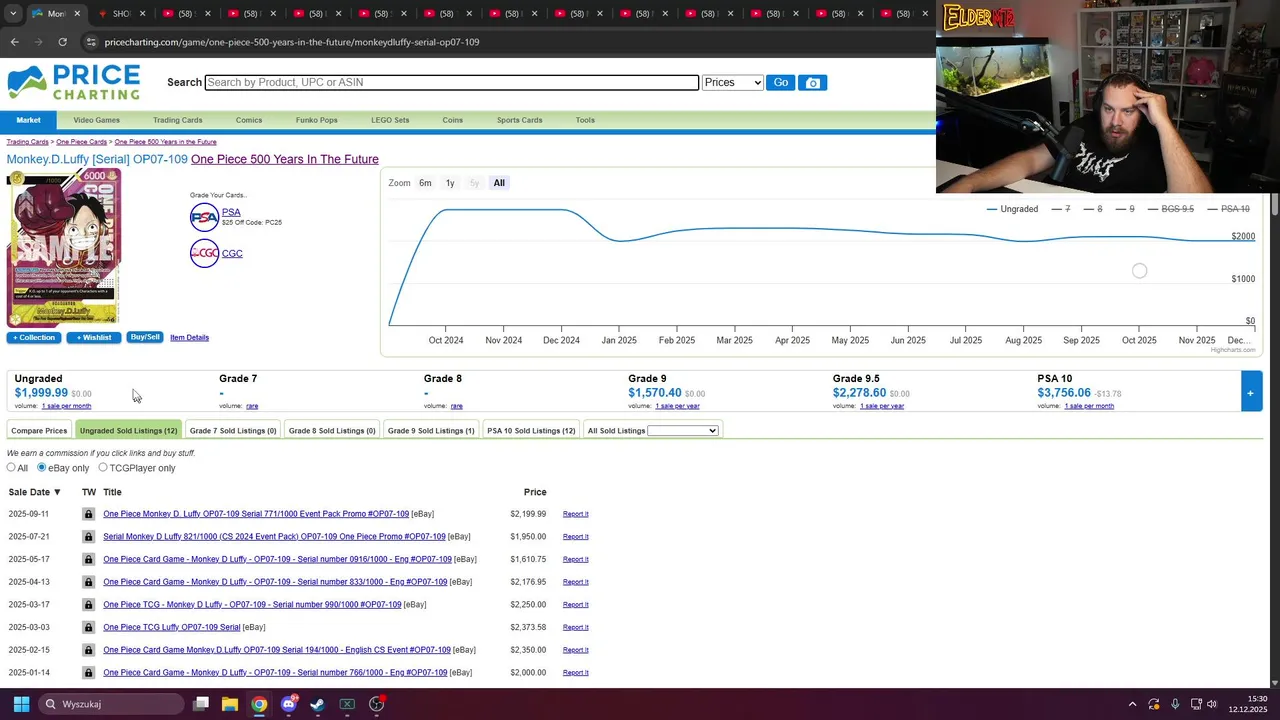Open Task View from the taskbar
The image size is (1280, 720).
click(201, 704)
